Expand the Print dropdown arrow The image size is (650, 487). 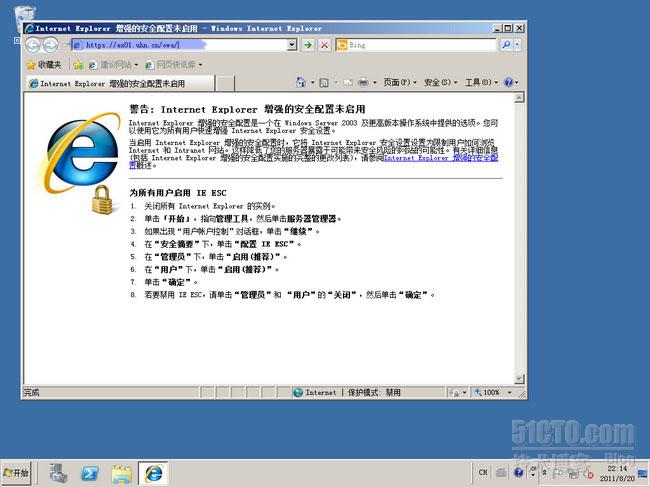[x=375, y=82]
